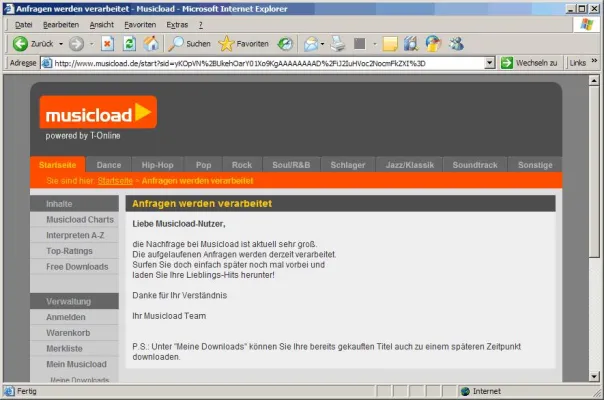Select the Jazz/Klassik genre tab
The image size is (604, 400).
pos(410,164)
